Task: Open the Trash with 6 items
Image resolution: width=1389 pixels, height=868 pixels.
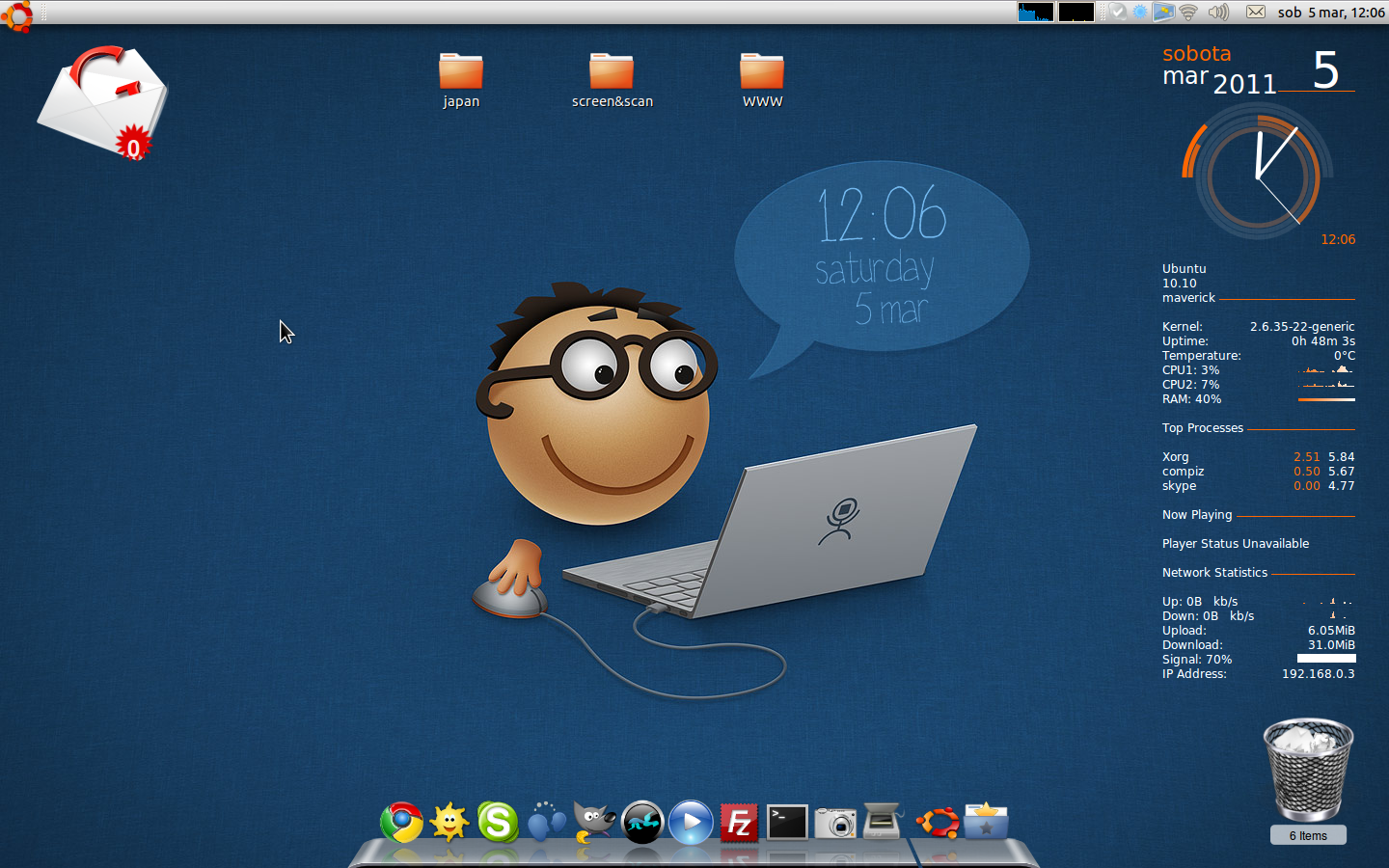Action: pyautogui.click(x=1308, y=772)
